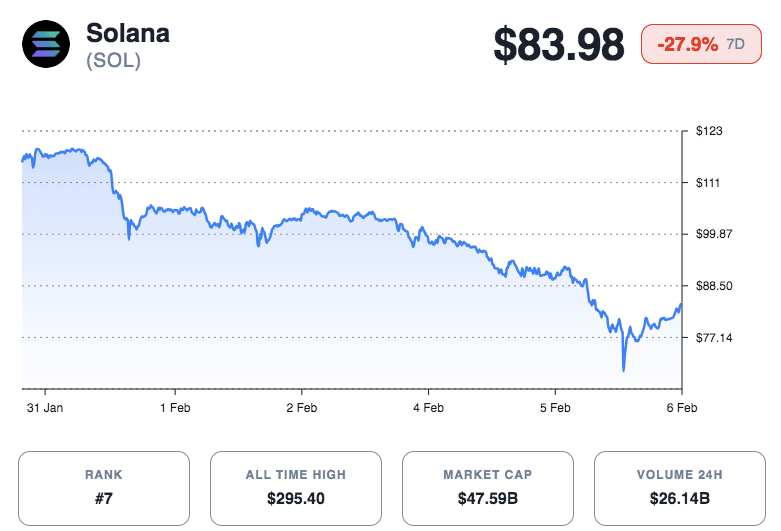The height and width of the screenshot is (531, 781).
Task: Click the Solana coin name heading
Action: pos(128,33)
